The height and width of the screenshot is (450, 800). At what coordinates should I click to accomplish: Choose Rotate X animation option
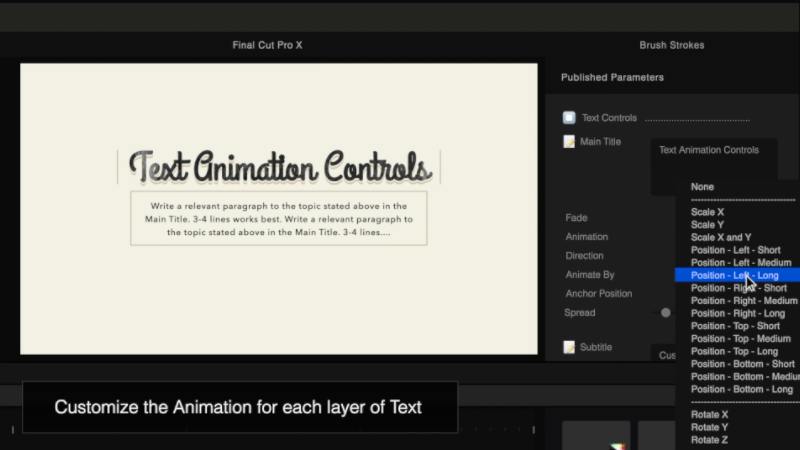(x=709, y=415)
